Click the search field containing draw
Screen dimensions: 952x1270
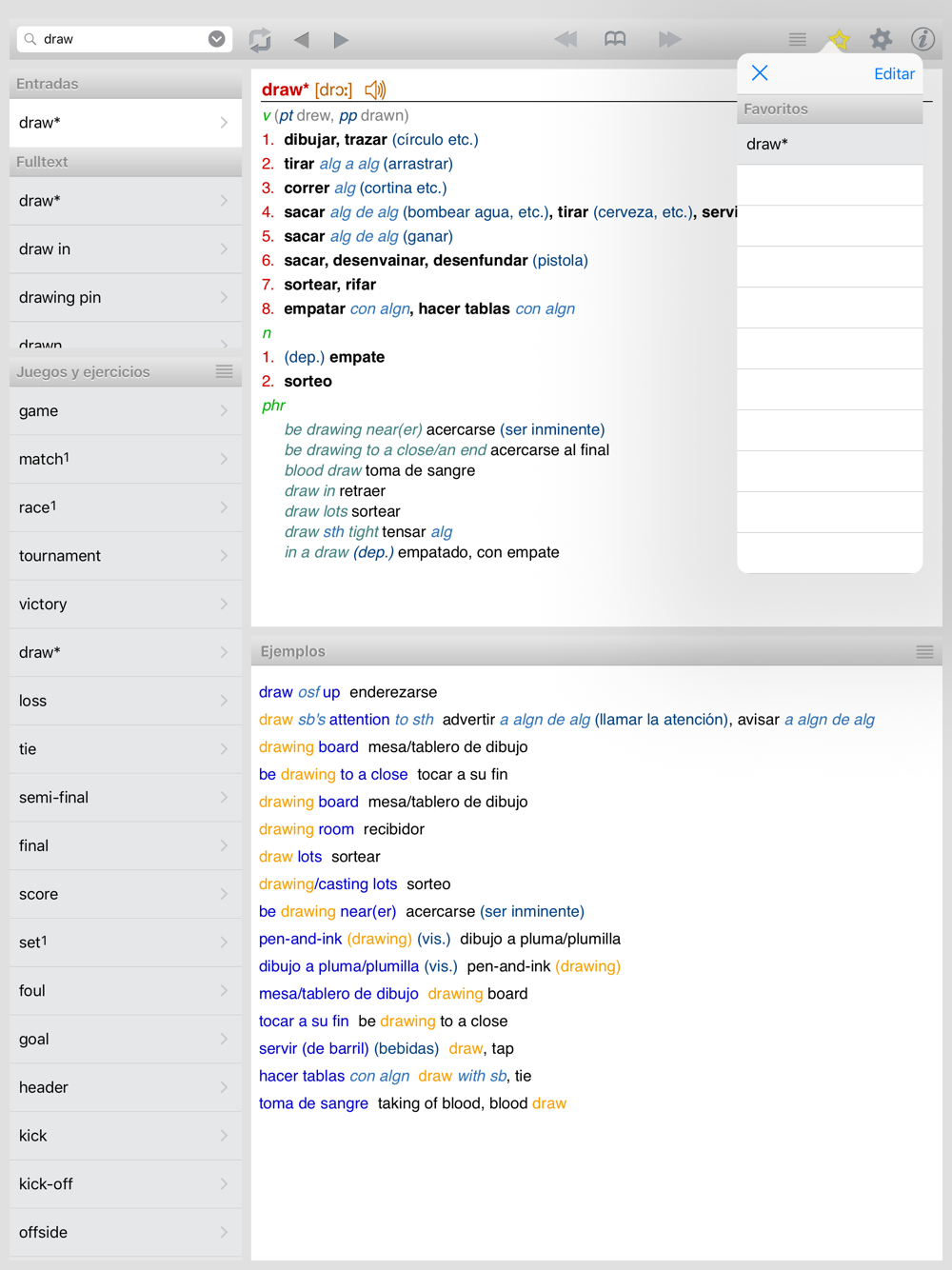124,39
